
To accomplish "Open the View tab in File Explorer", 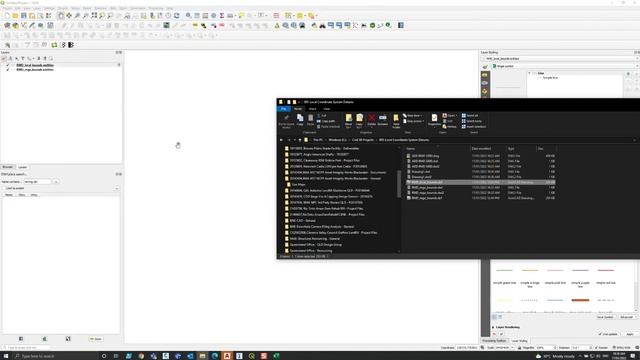I will click(327, 109).
